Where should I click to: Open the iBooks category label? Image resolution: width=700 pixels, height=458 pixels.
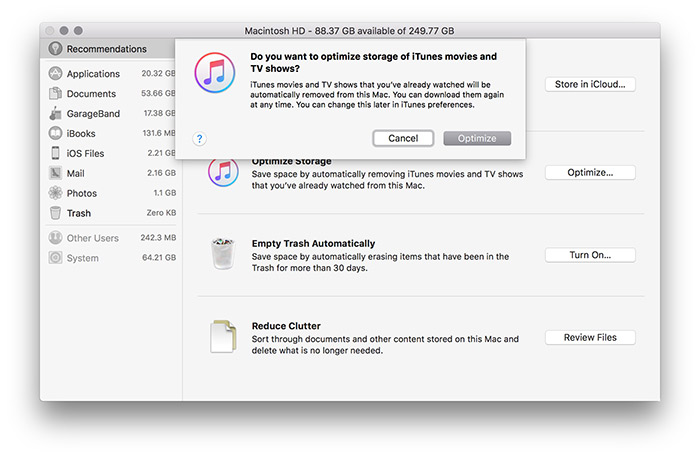(81, 133)
